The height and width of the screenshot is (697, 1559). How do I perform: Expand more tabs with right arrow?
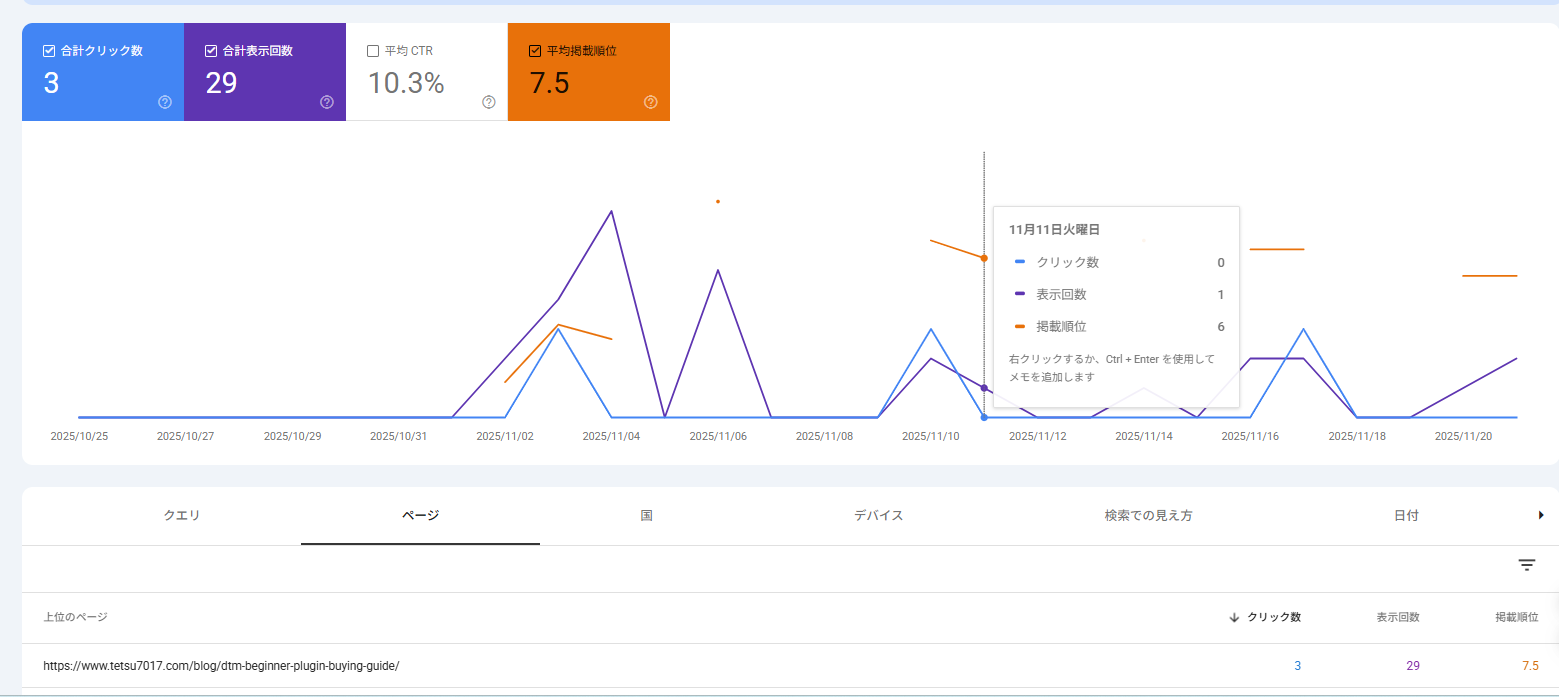point(1541,515)
